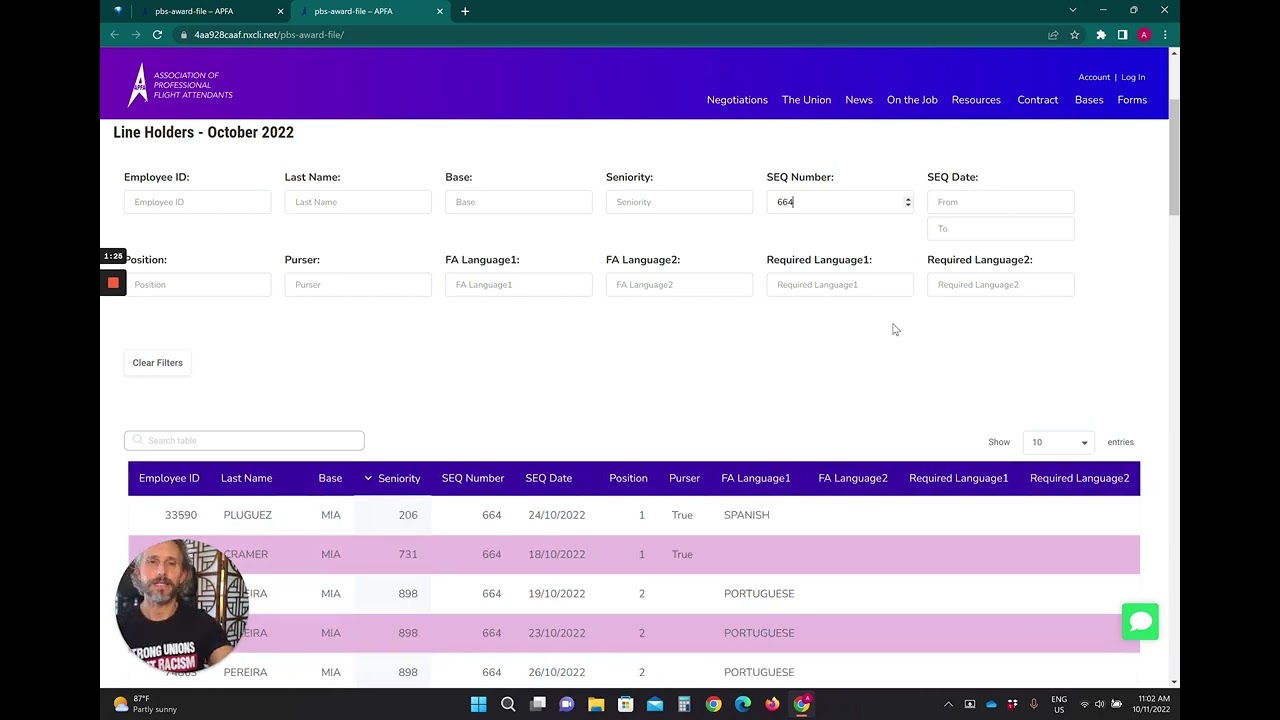Open taskbar Search icon
1280x720 pixels.
(508, 704)
